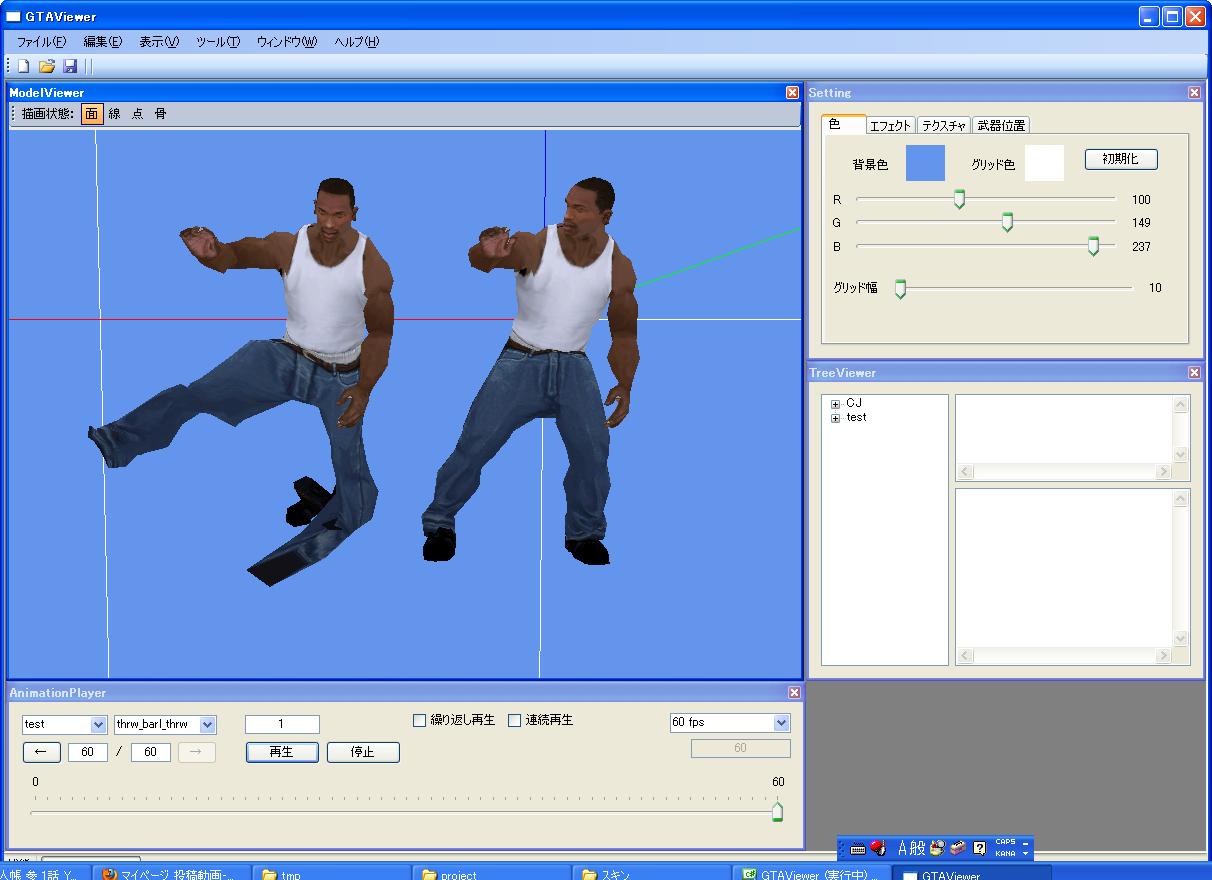Viewport: 1212px width, 880px height.
Task: Click the scroll-right arrow of lower TreeViewer box
Action: pyautogui.click(x=1163, y=656)
